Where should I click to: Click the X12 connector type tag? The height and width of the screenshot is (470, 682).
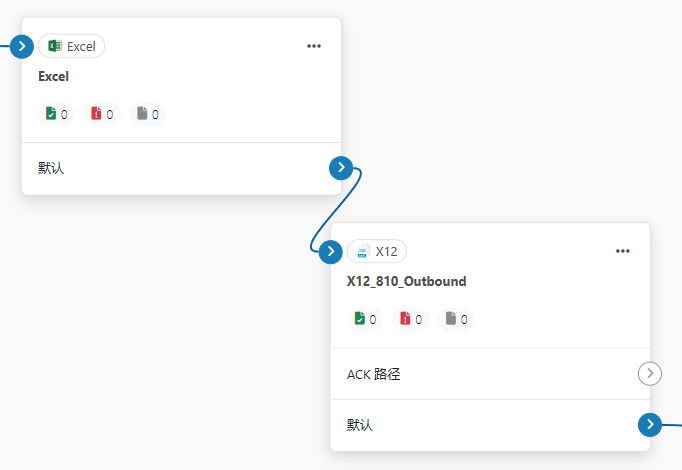(377, 251)
